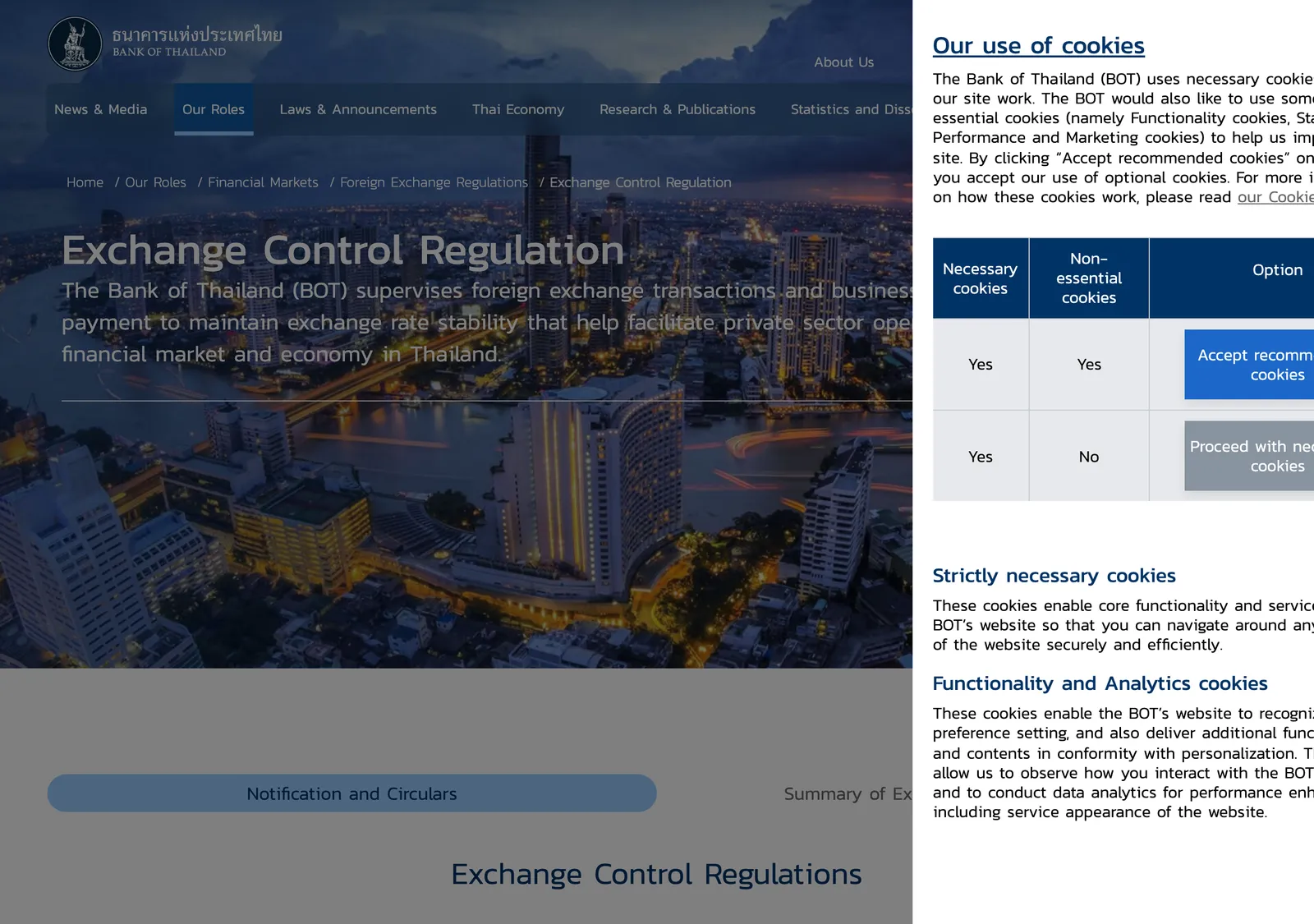
Task: Open the About Us link
Action: tap(843, 62)
